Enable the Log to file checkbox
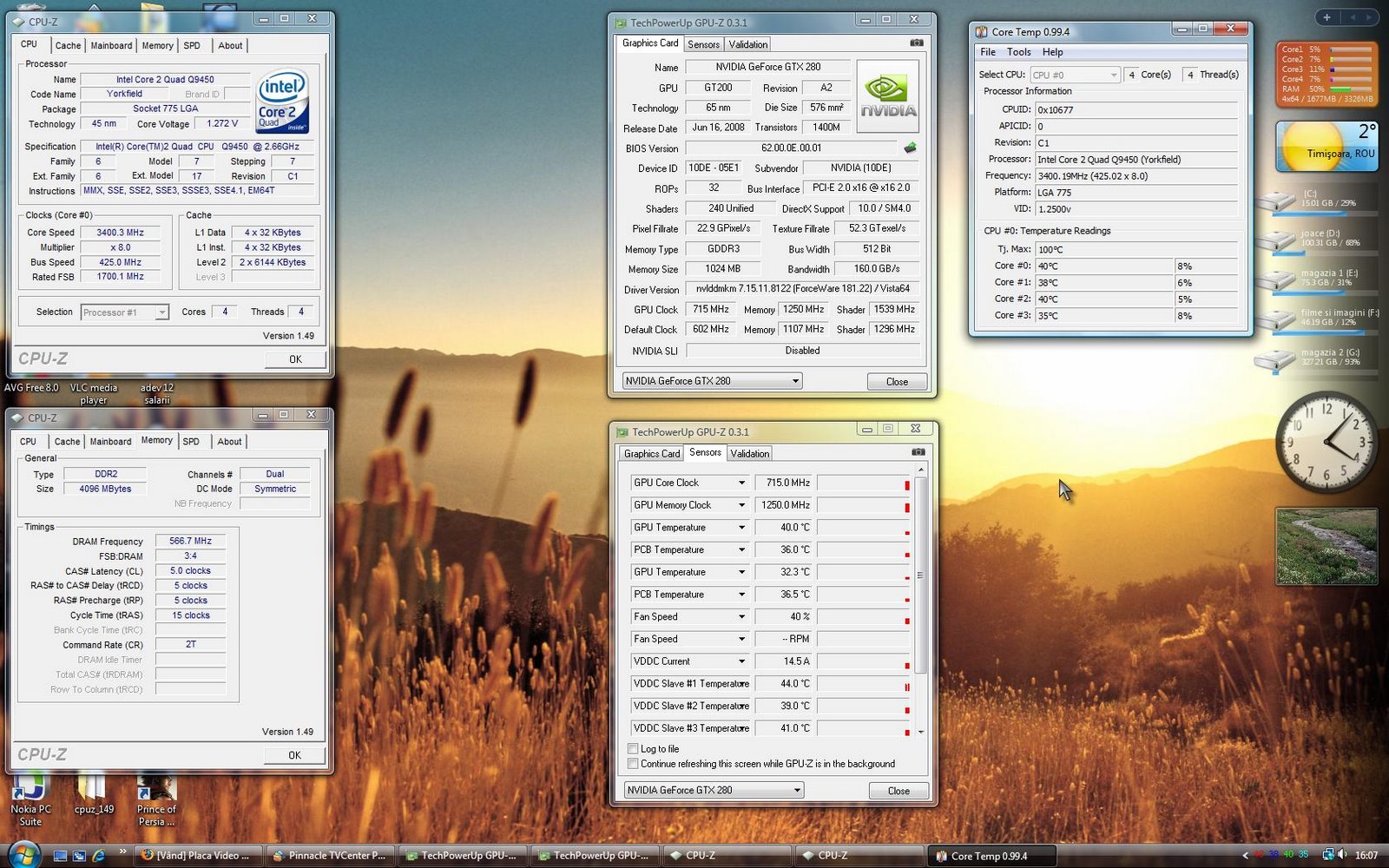The image size is (1389, 868). click(x=633, y=748)
